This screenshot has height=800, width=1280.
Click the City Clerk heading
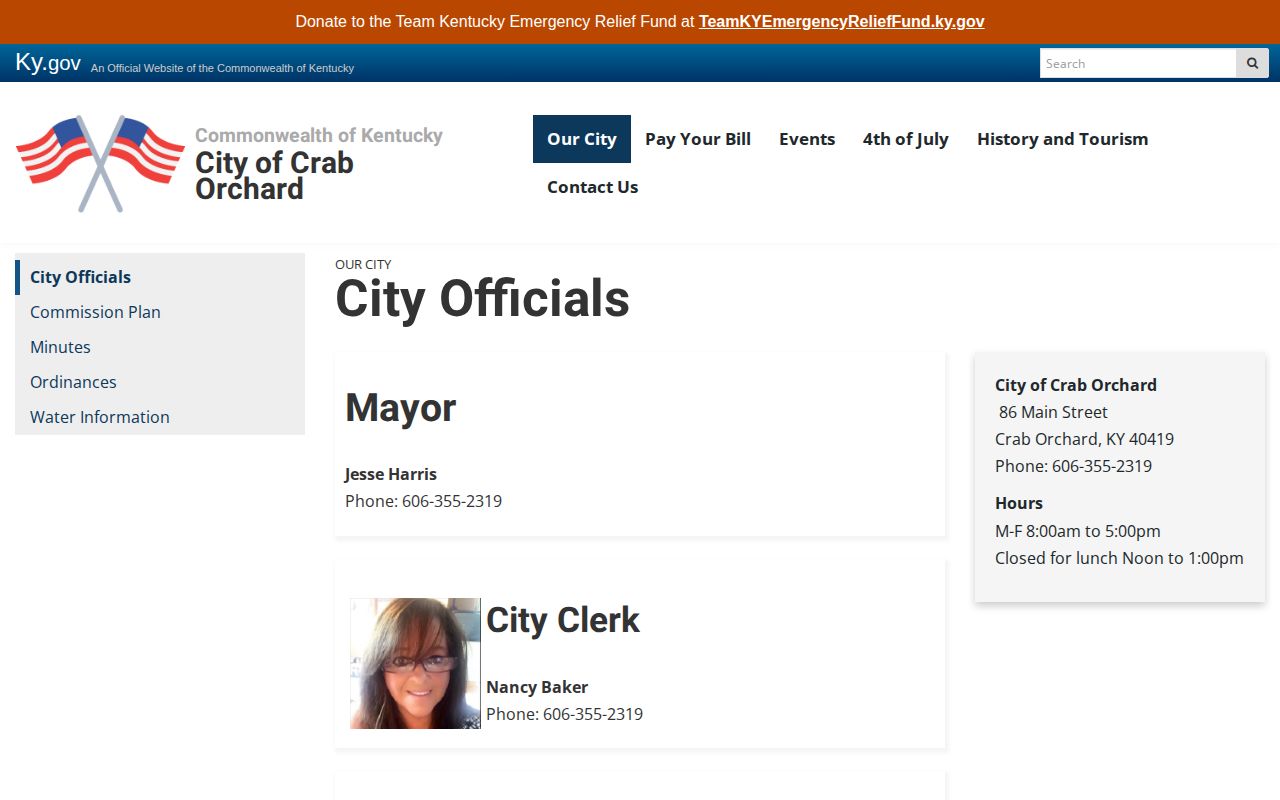pos(563,620)
